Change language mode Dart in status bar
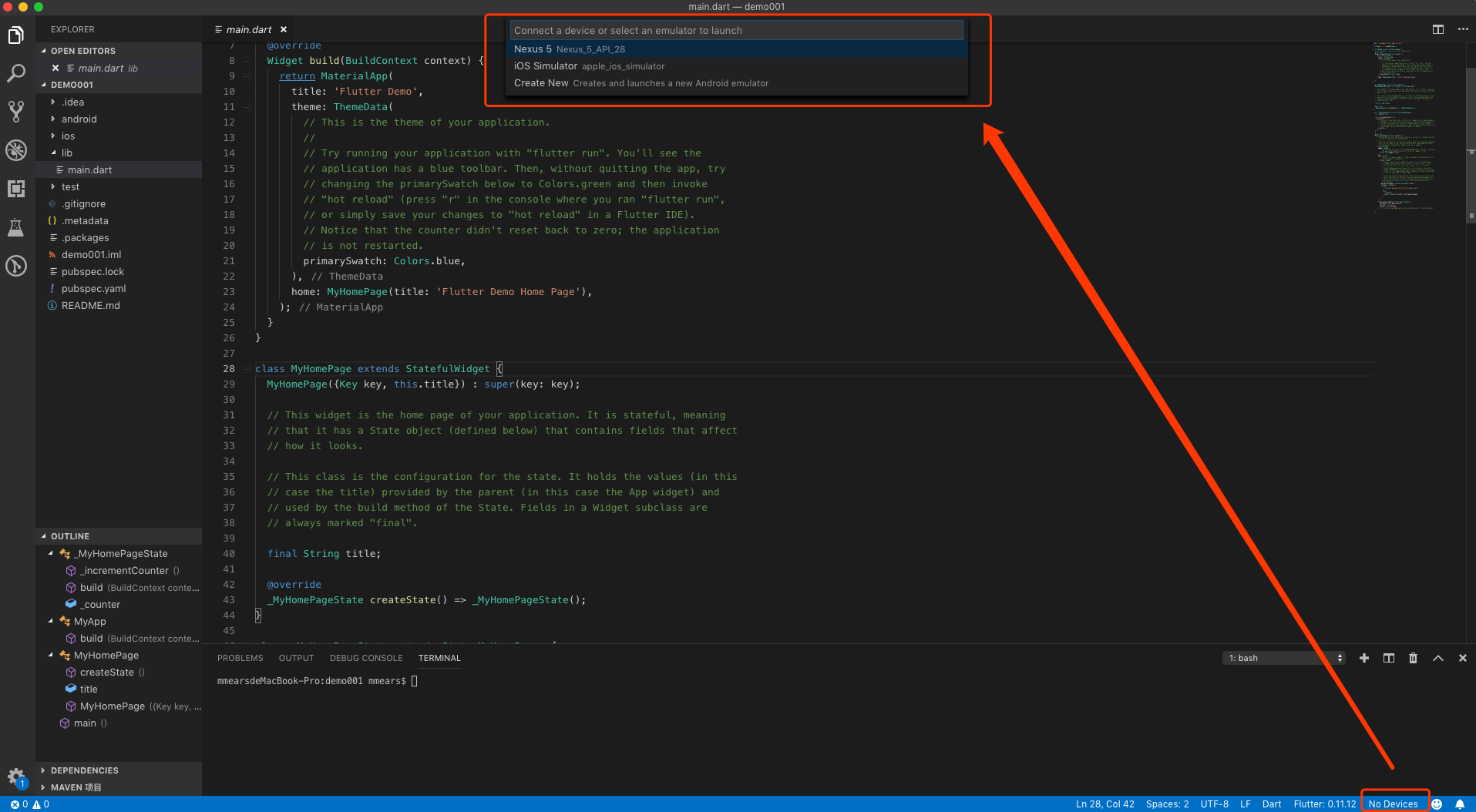 coord(1272,804)
